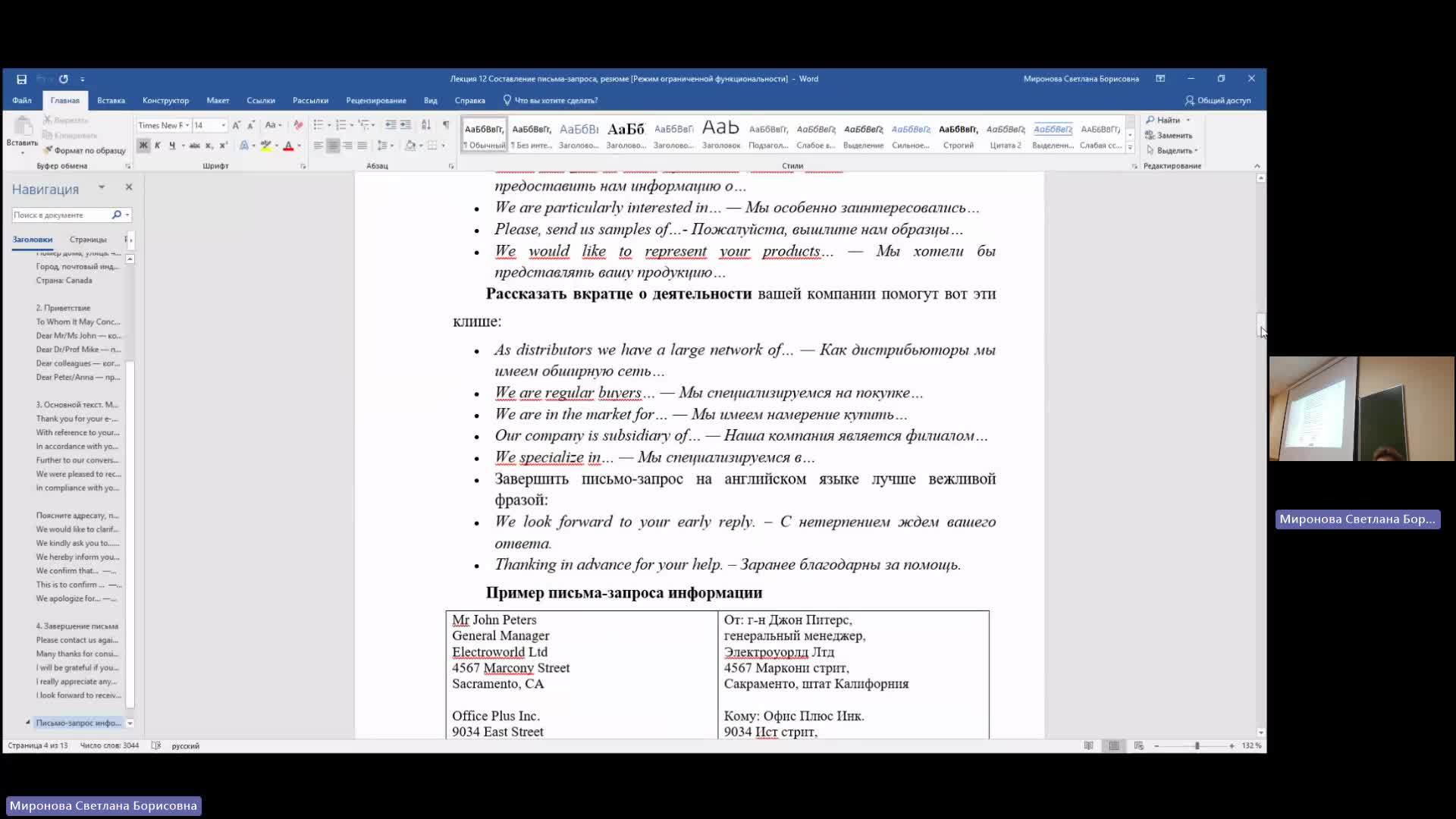Switch to web layout view icon
1456x819 pixels.
1139,746
